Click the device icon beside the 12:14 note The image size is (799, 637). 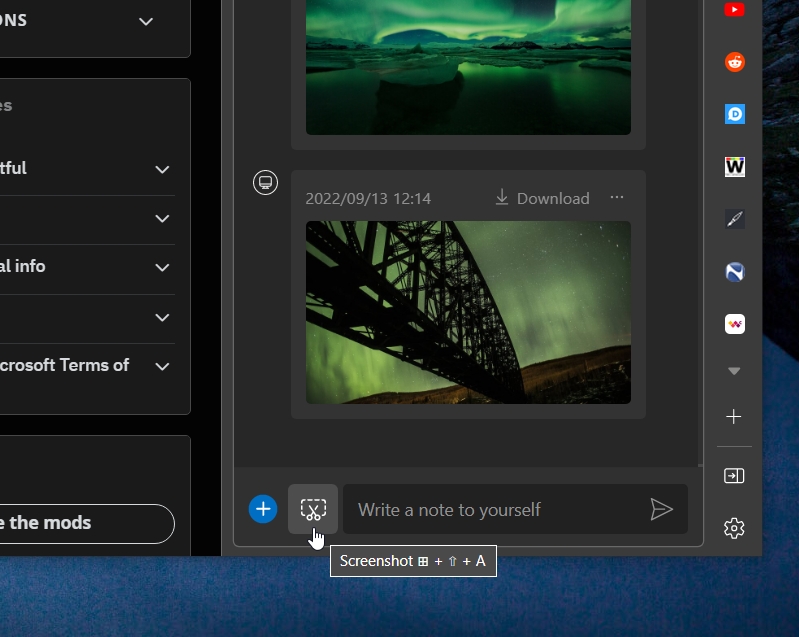265,182
